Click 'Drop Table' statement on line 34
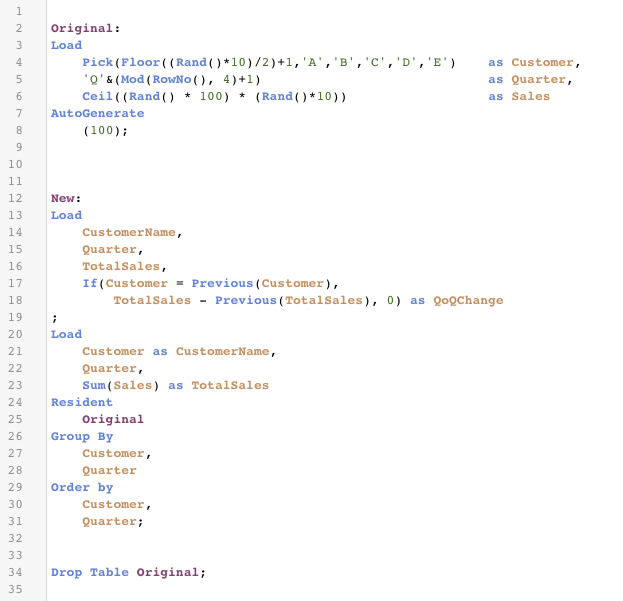 (x=90, y=572)
